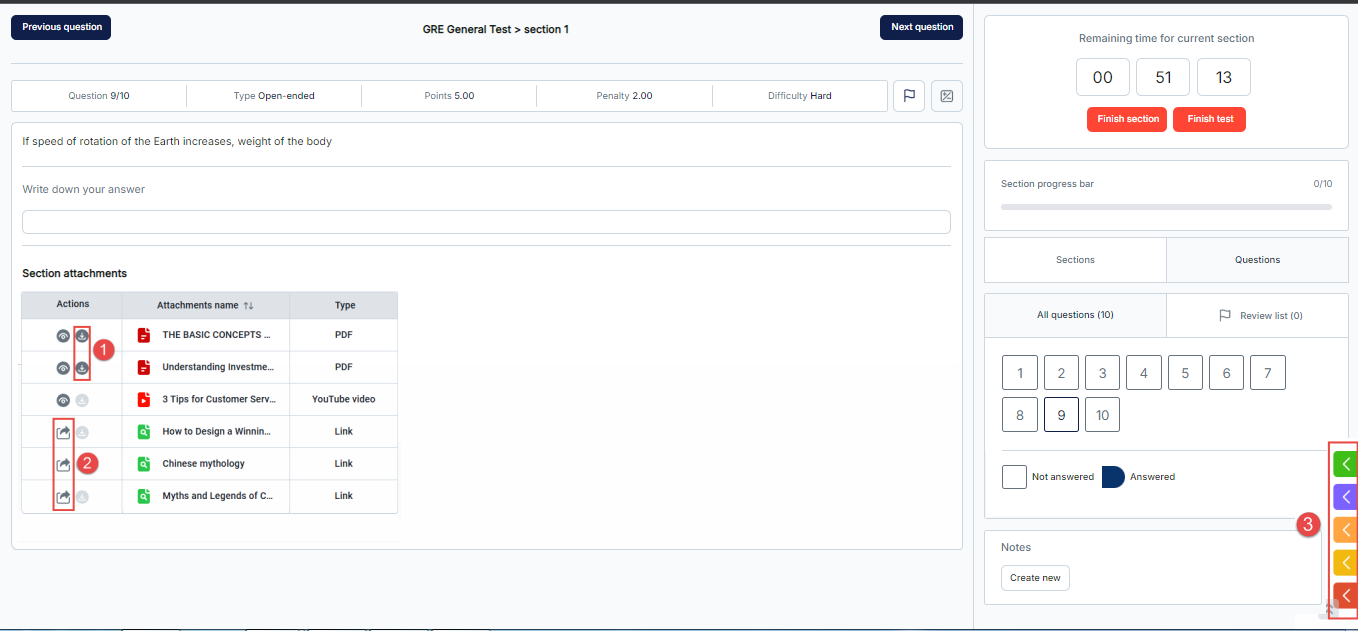Click the image icon beside flag button
Viewport: 1358px width, 631px height.
point(946,96)
